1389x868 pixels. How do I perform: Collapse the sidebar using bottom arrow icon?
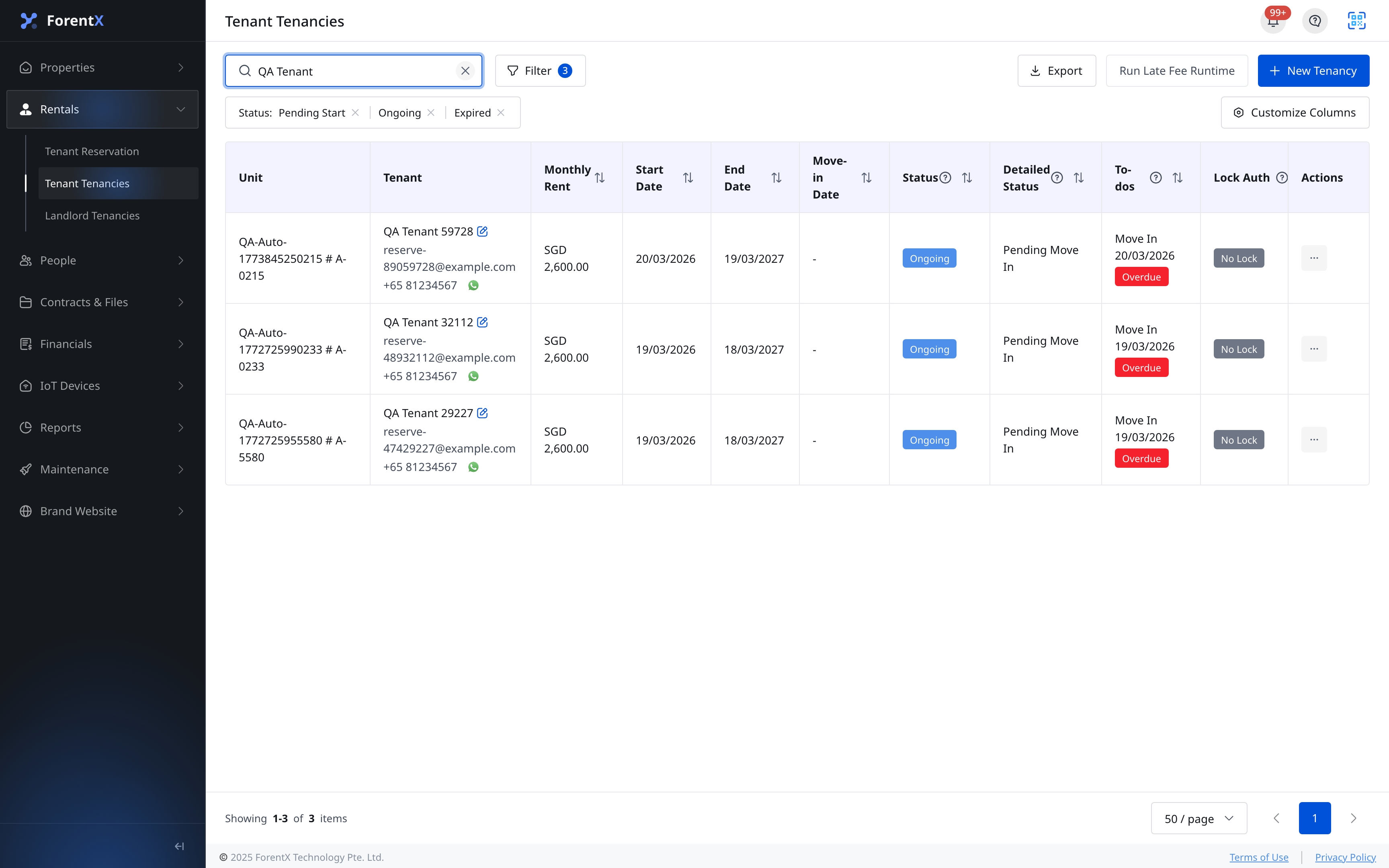179,845
